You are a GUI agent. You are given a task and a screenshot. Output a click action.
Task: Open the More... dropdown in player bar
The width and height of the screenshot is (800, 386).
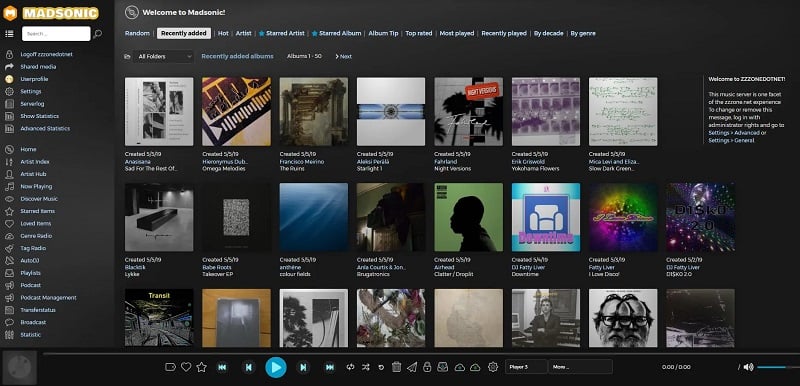click(x=581, y=367)
